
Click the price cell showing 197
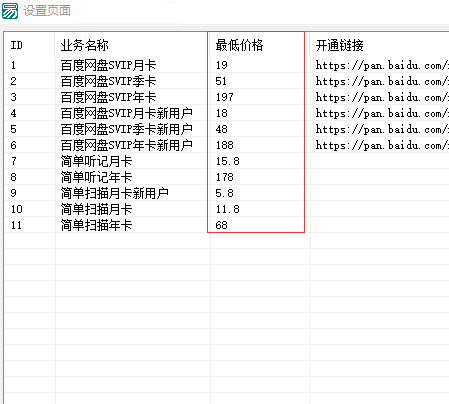(260, 97)
